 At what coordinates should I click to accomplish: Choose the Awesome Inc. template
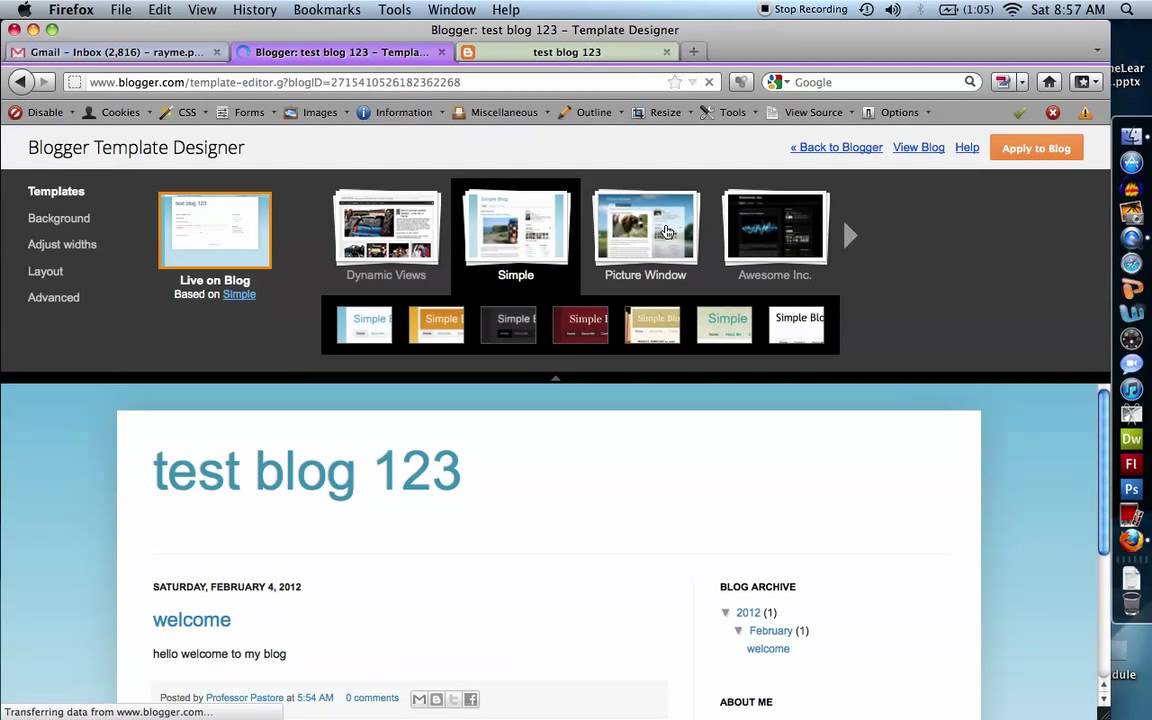click(775, 237)
